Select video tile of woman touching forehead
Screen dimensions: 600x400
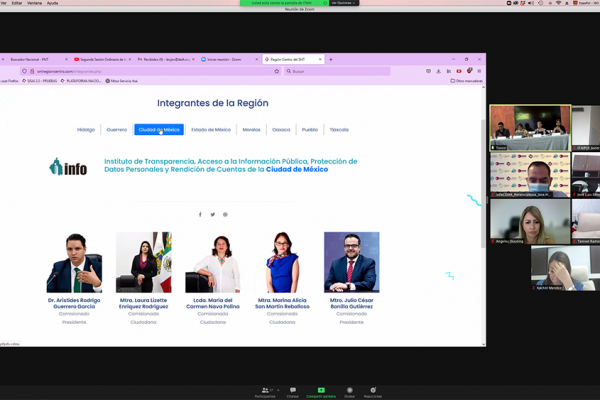[x=566, y=268]
